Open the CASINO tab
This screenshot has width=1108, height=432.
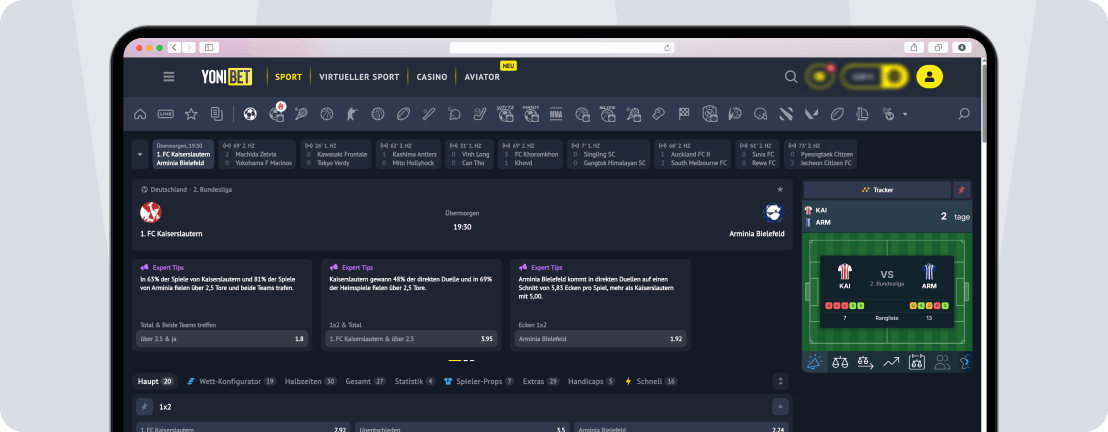pyautogui.click(x=432, y=77)
